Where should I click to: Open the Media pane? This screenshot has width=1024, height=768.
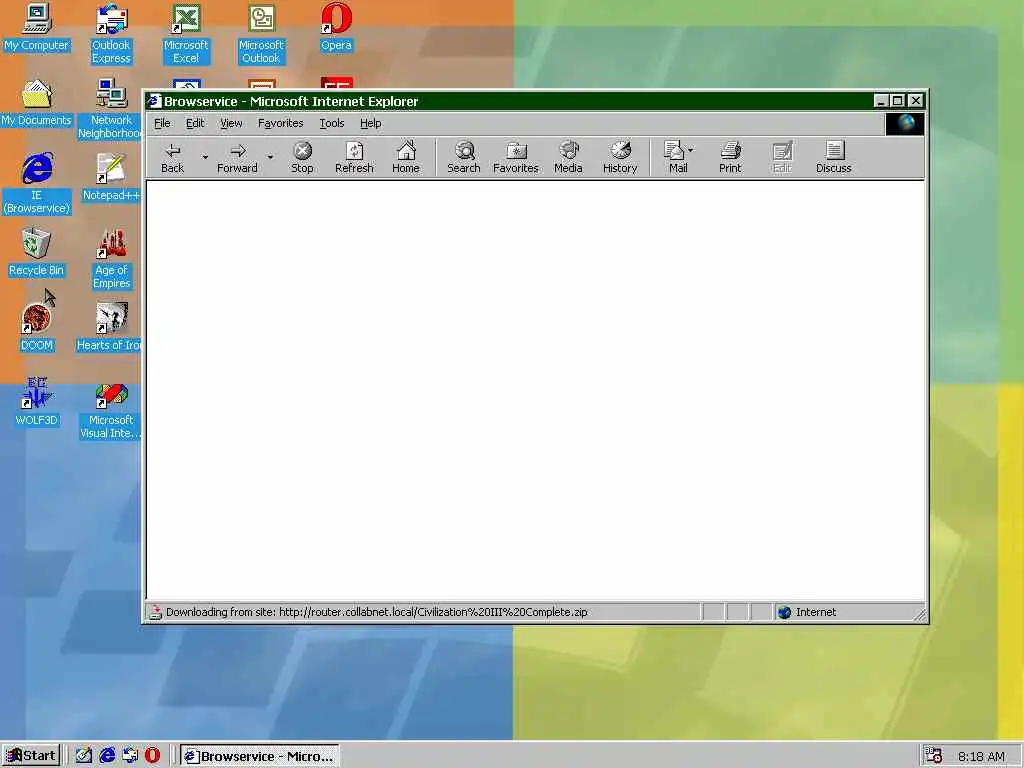pyautogui.click(x=568, y=157)
